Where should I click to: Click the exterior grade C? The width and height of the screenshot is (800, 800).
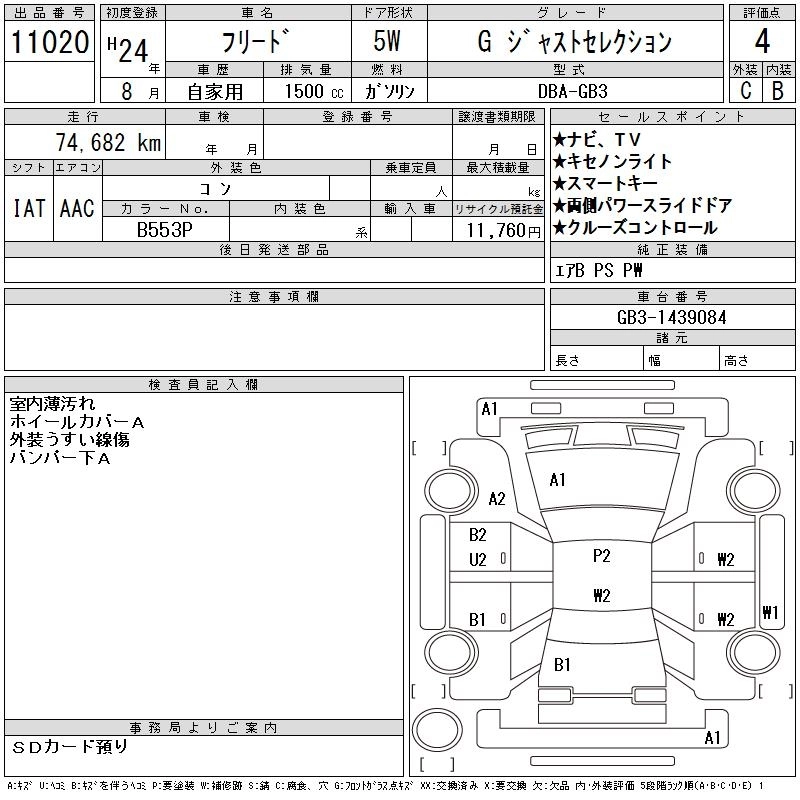tap(746, 90)
